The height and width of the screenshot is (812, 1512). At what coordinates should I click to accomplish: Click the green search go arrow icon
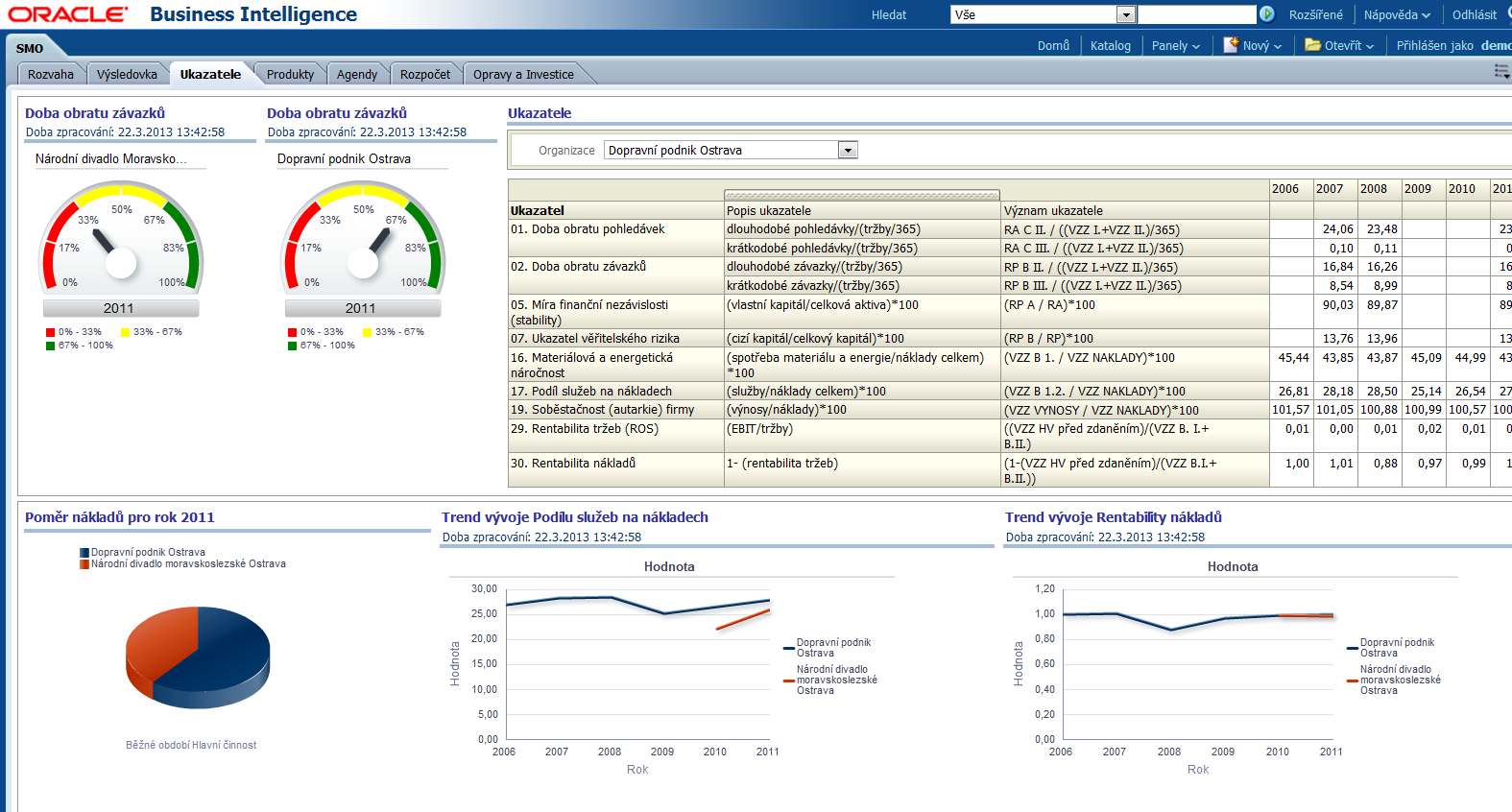(1266, 14)
